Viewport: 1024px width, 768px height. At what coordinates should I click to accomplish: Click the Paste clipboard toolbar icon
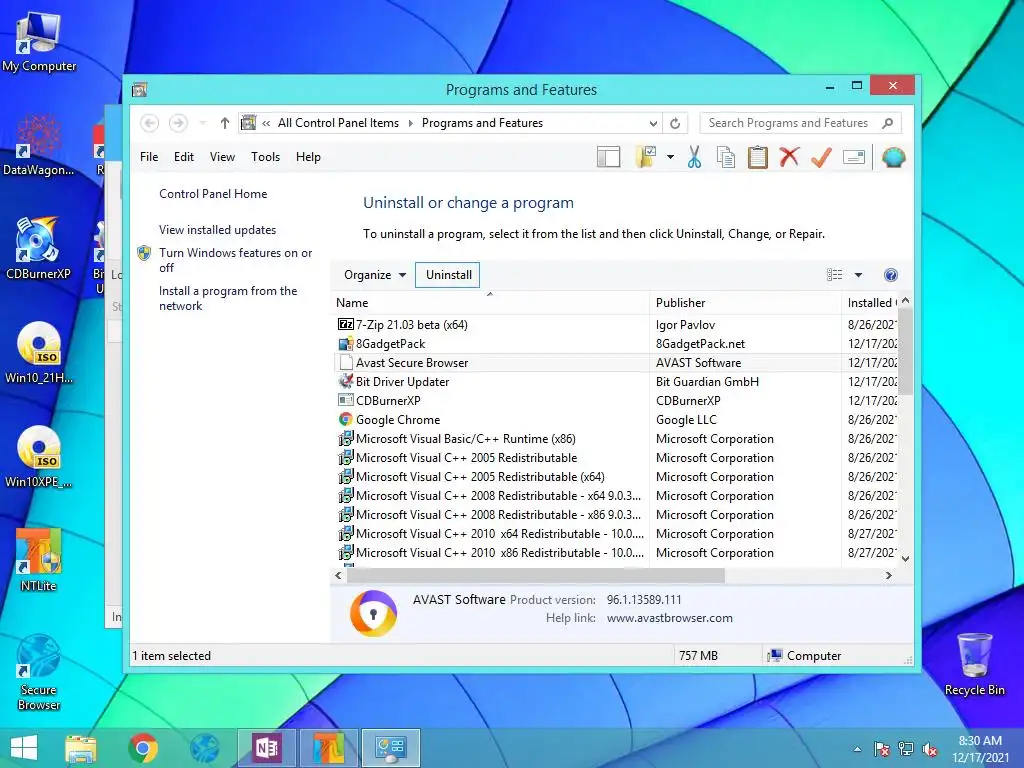[x=757, y=157]
